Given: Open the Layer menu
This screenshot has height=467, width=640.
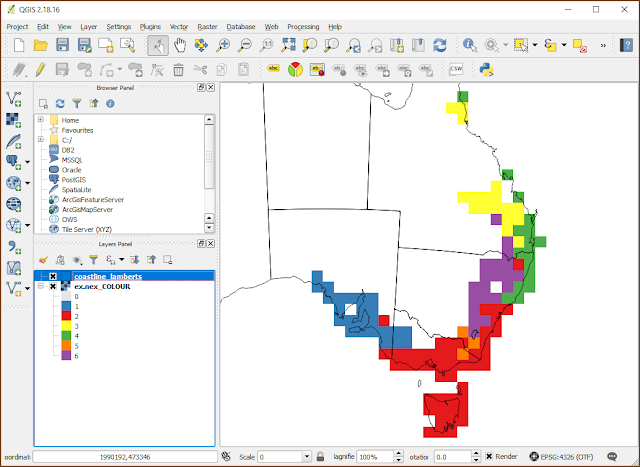Looking at the screenshot, I should [x=89, y=27].
